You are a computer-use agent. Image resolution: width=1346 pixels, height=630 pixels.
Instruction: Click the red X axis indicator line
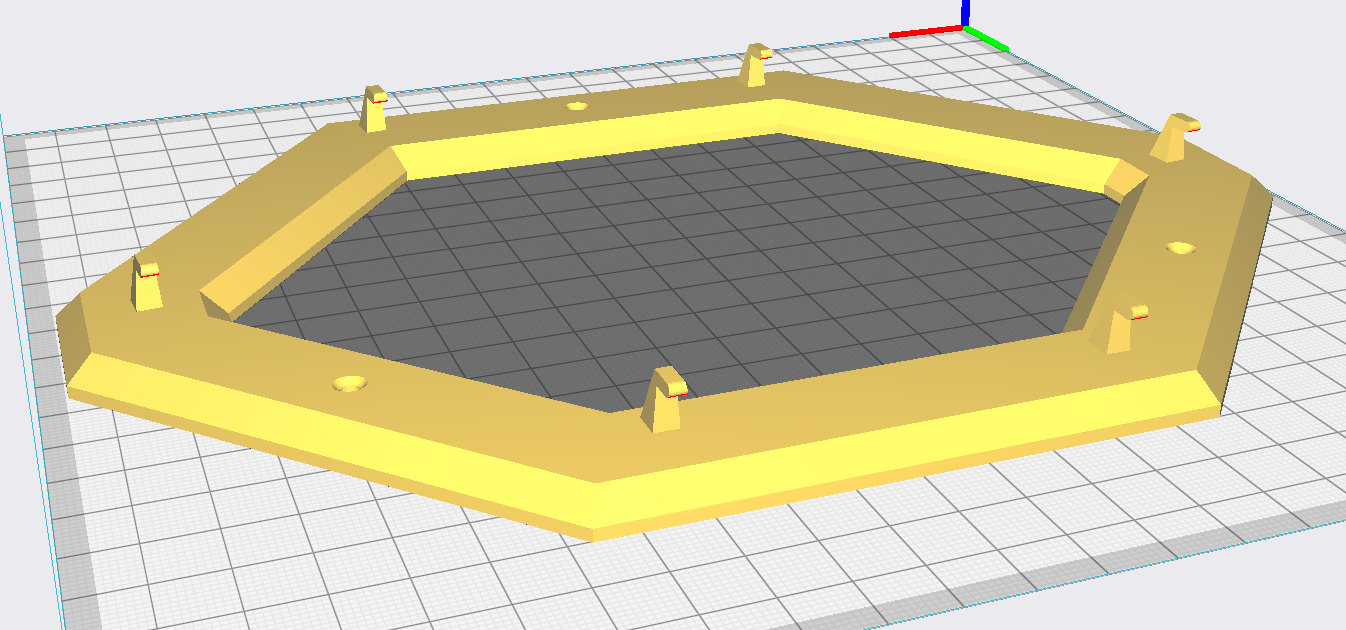pyautogui.click(x=927, y=33)
